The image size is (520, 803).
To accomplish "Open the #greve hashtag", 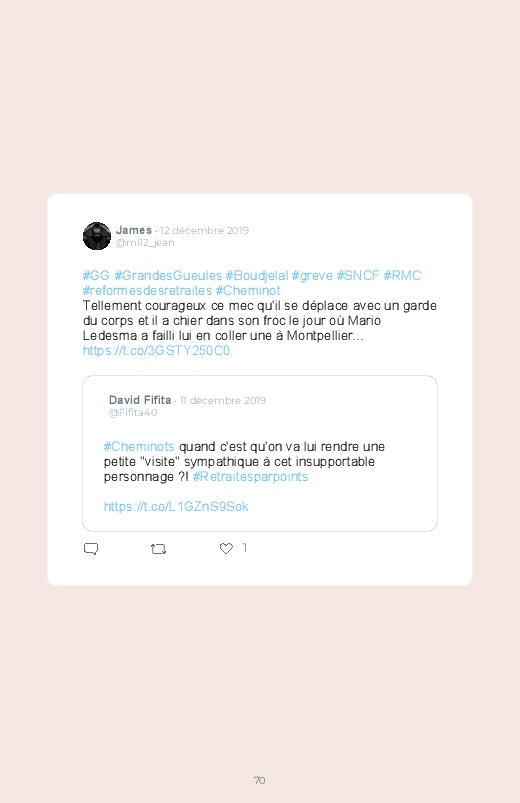I will tap(312, 276).
